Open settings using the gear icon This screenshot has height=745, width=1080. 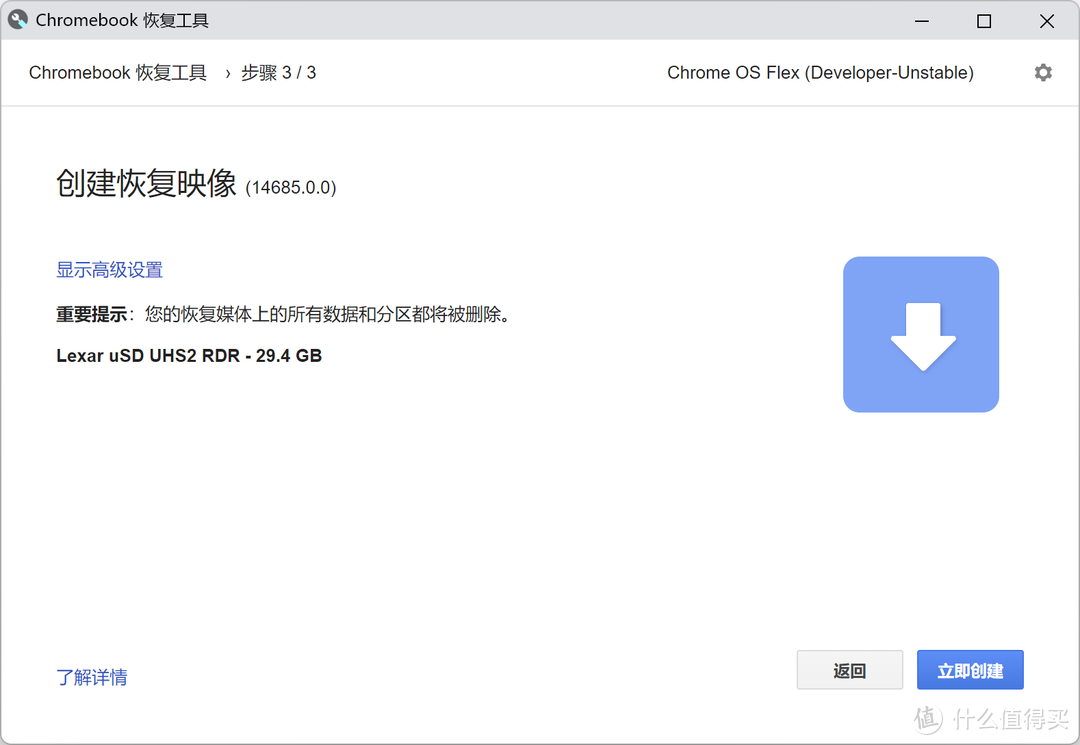pos(1043,72)
